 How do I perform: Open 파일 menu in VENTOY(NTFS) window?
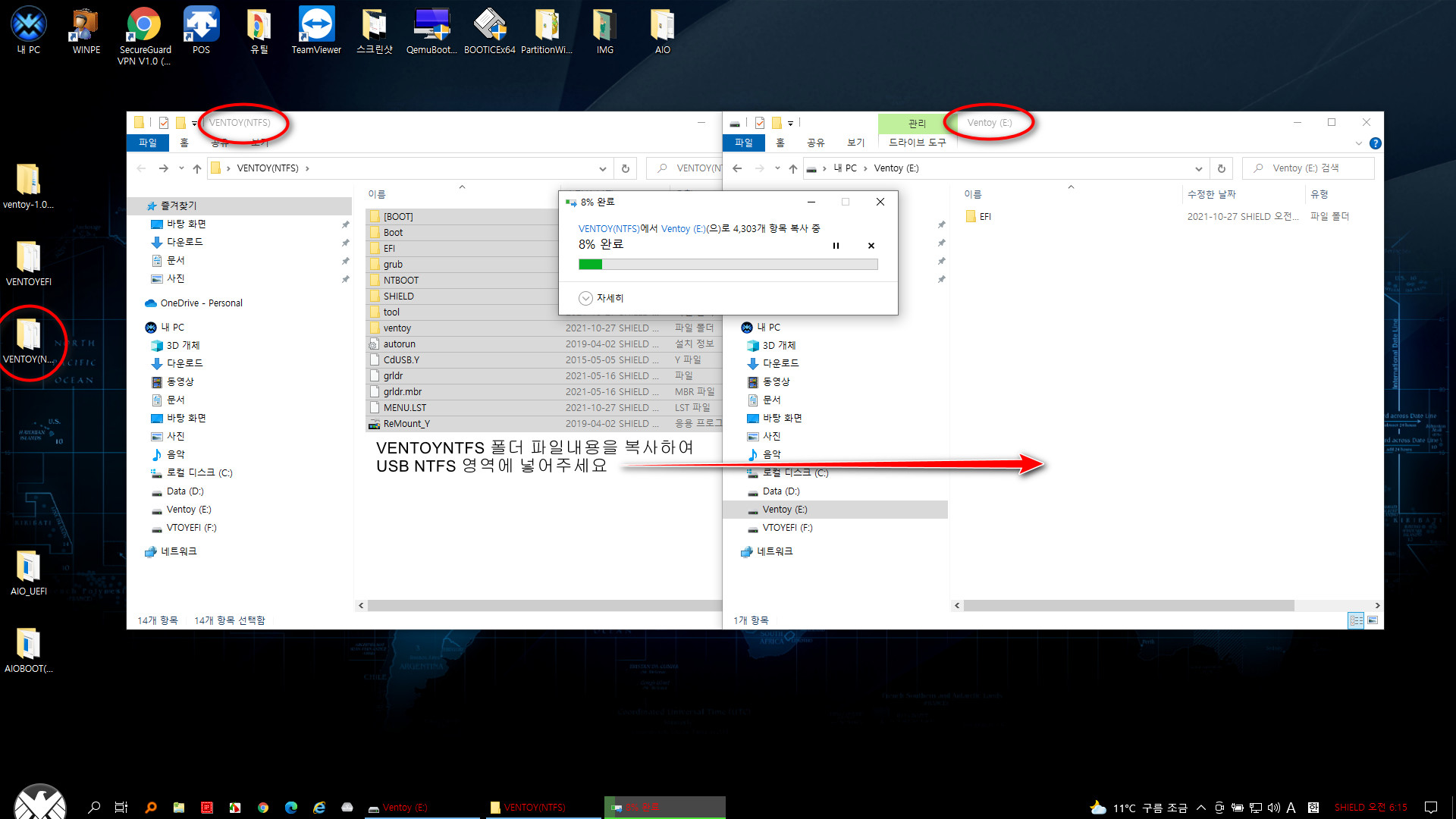(148, 143)
